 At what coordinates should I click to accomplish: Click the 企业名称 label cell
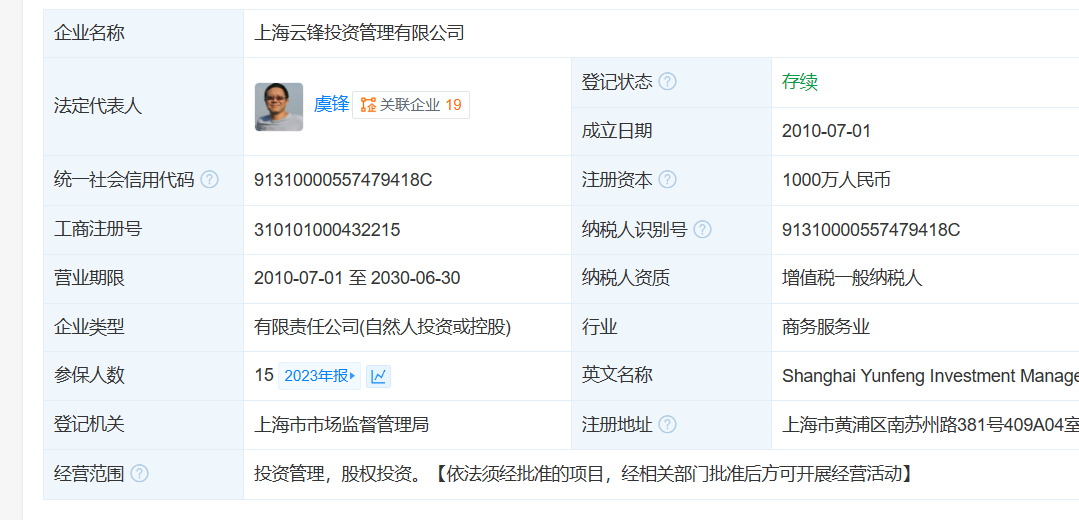(143, 33)
